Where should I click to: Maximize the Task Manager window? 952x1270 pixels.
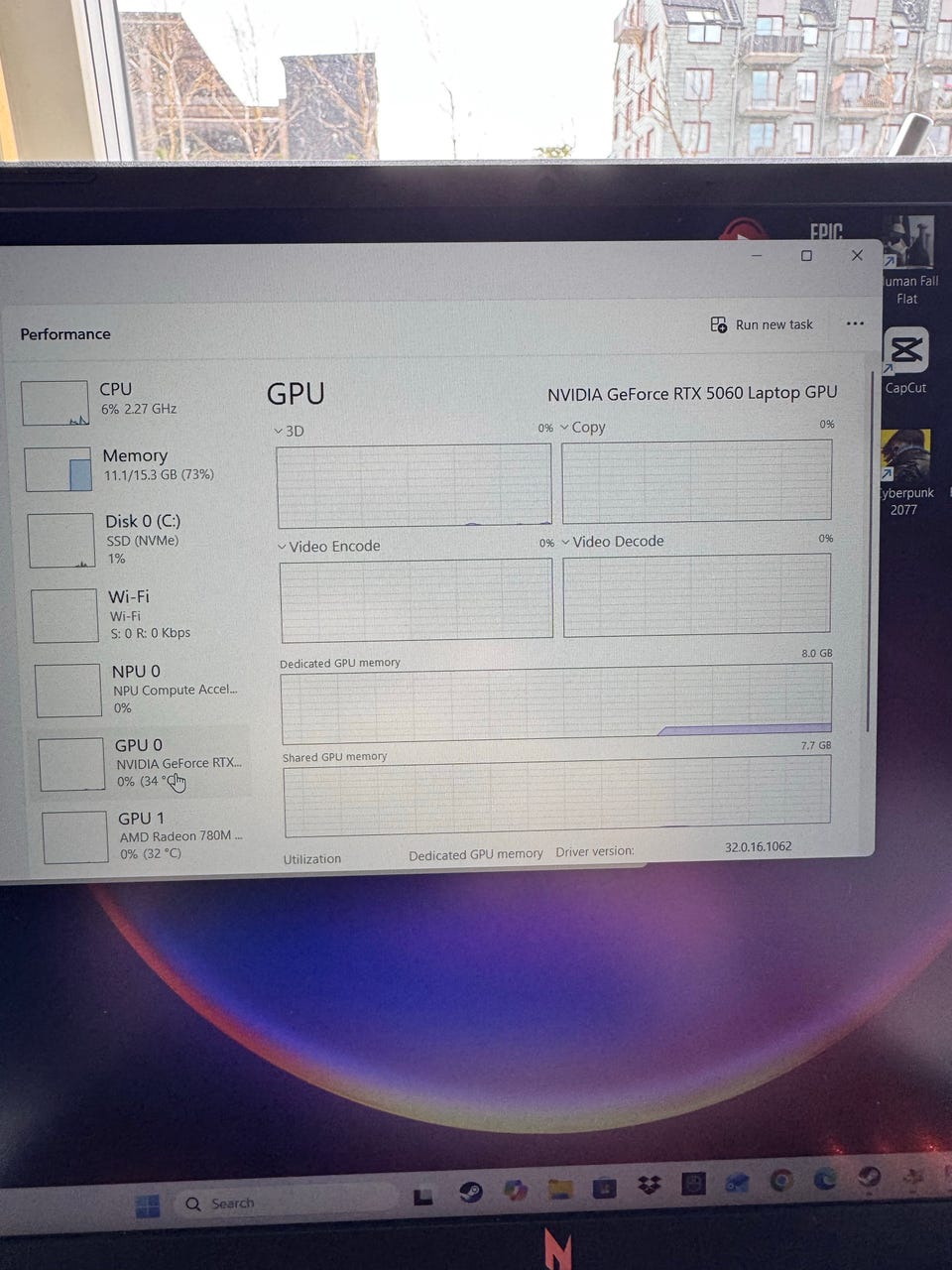click(x=806, y=256)
